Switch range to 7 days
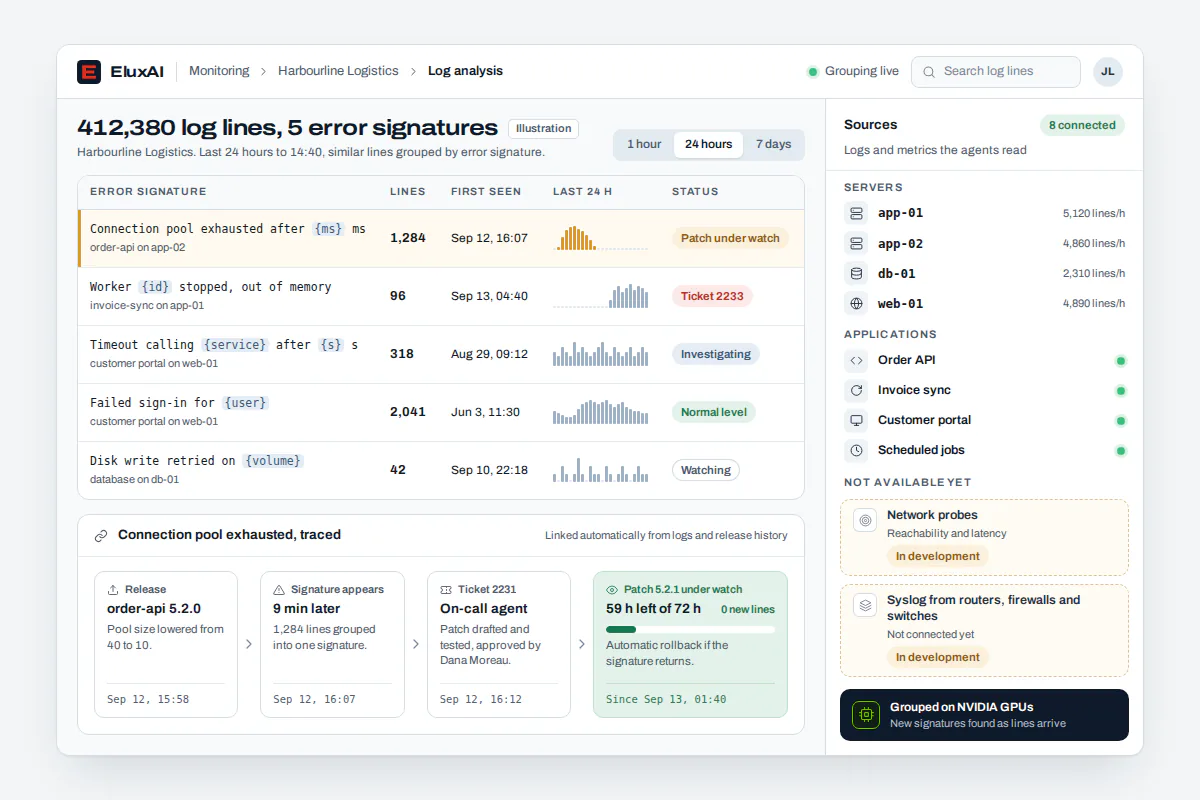 point(773,144)
